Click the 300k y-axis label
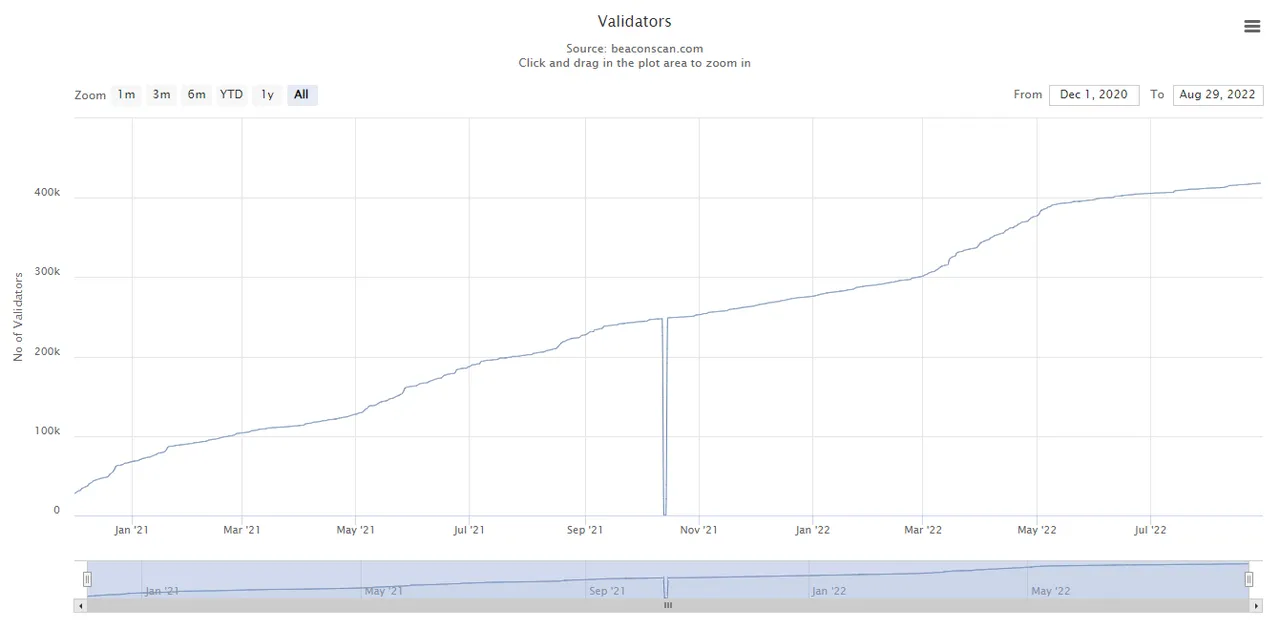The image size is (1280, 629). tap(47, 272)
